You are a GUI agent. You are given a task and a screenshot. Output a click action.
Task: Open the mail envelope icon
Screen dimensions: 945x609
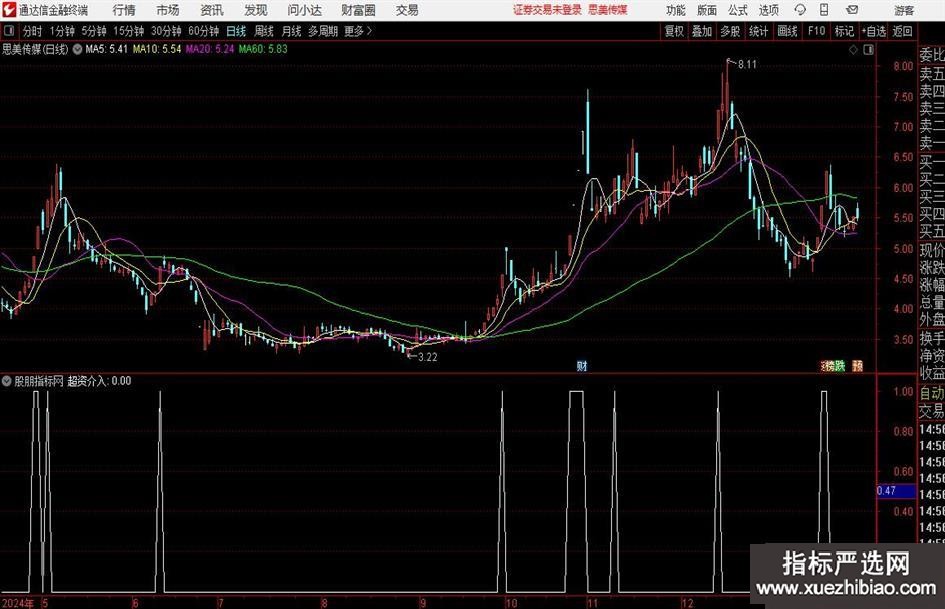[852, 10]
